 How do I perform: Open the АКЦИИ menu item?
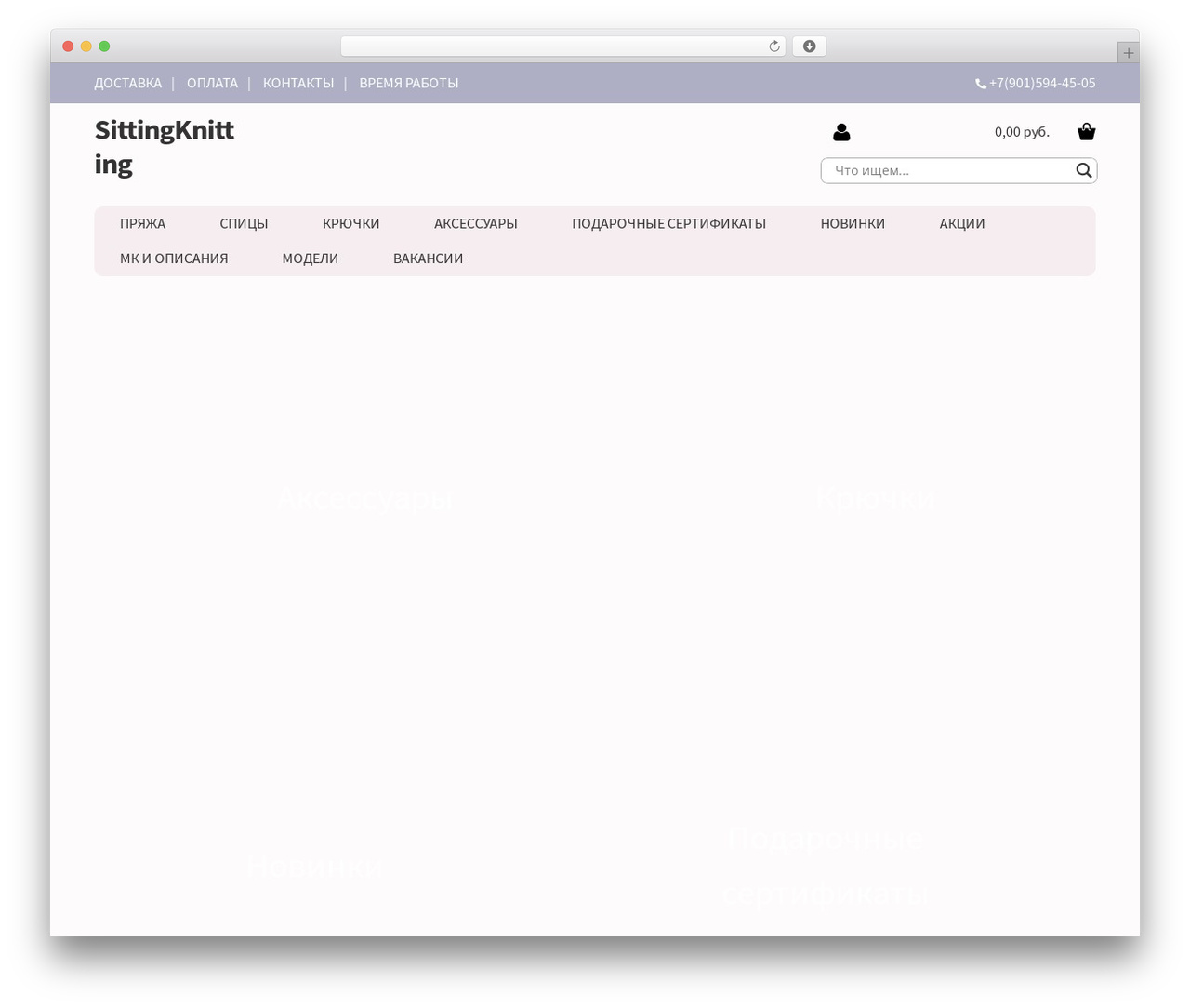[962, 223]
